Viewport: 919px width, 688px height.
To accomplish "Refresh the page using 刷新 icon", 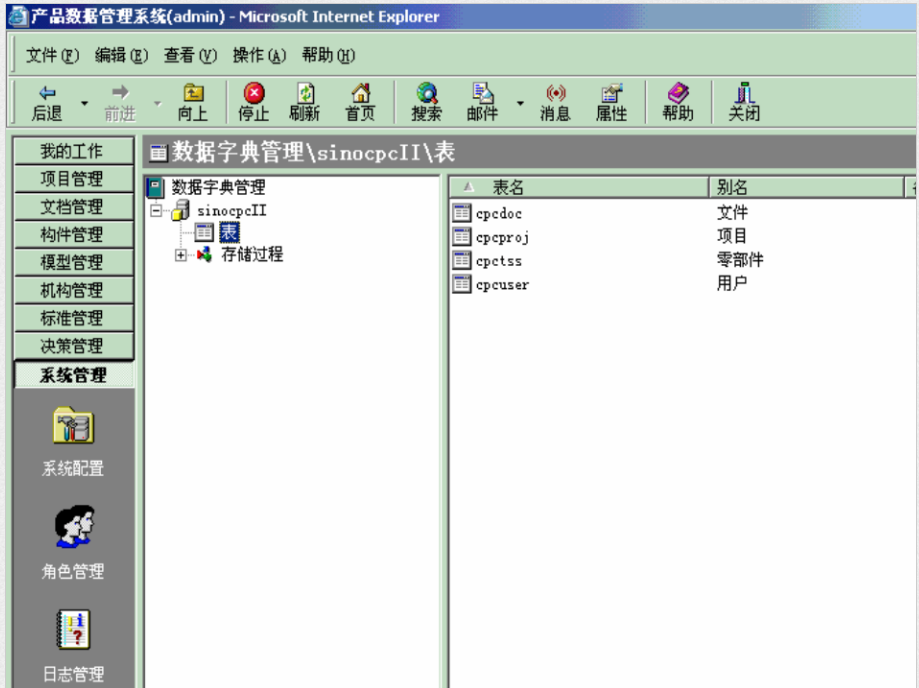I will (305, 93).
